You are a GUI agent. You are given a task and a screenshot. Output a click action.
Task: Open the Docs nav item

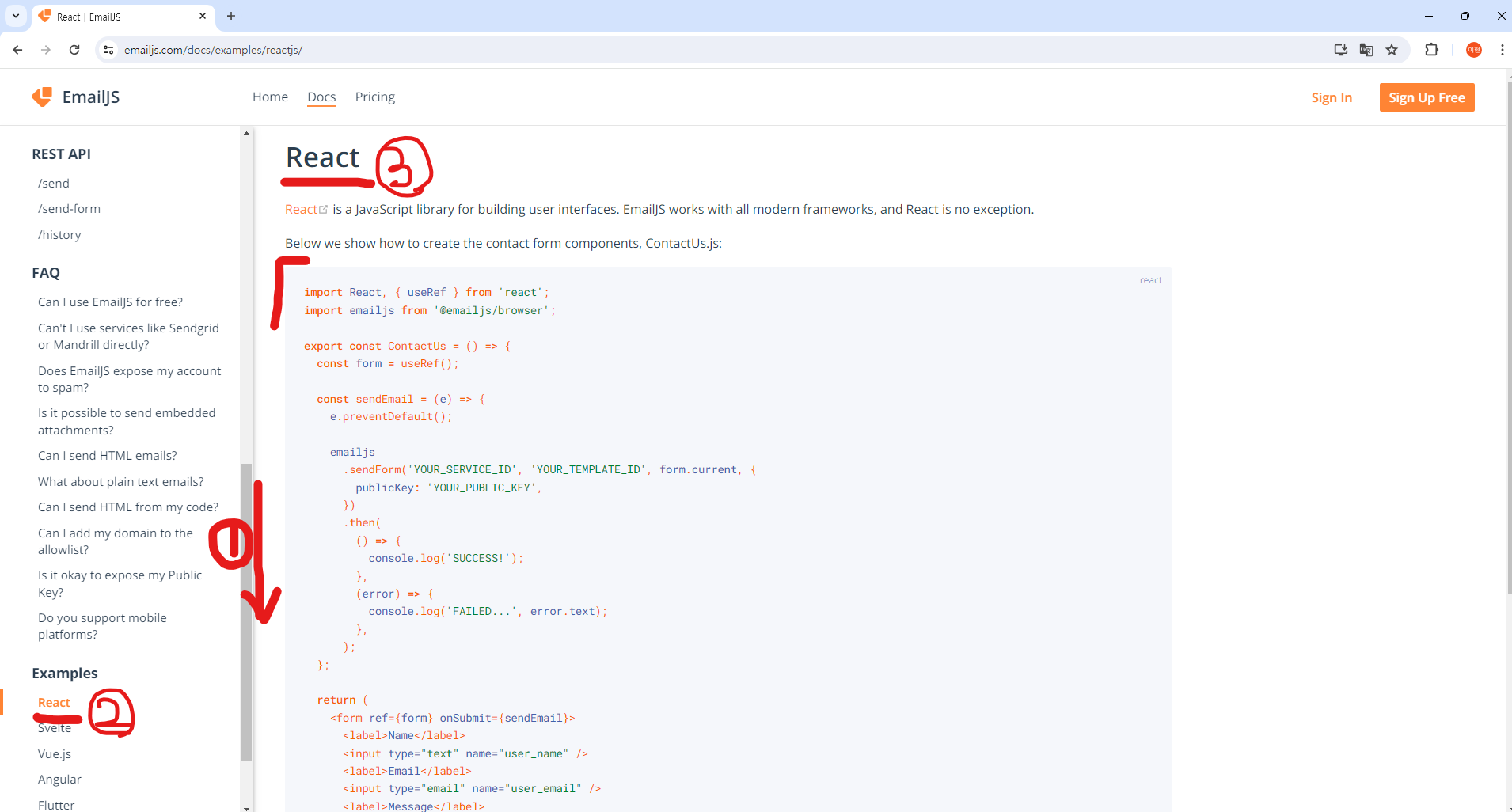coord(321,97)
